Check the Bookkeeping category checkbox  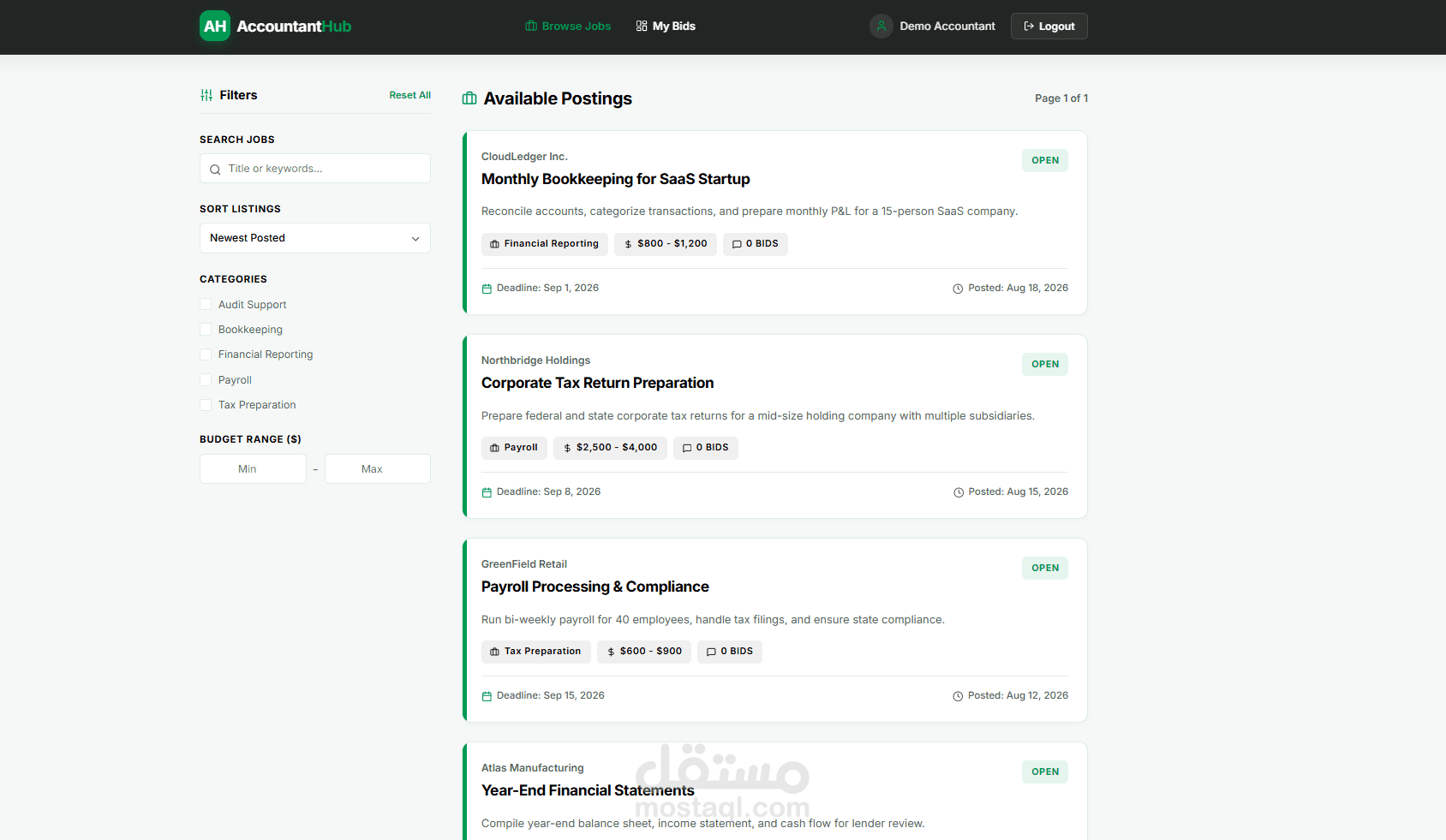(x=206, y=329)
